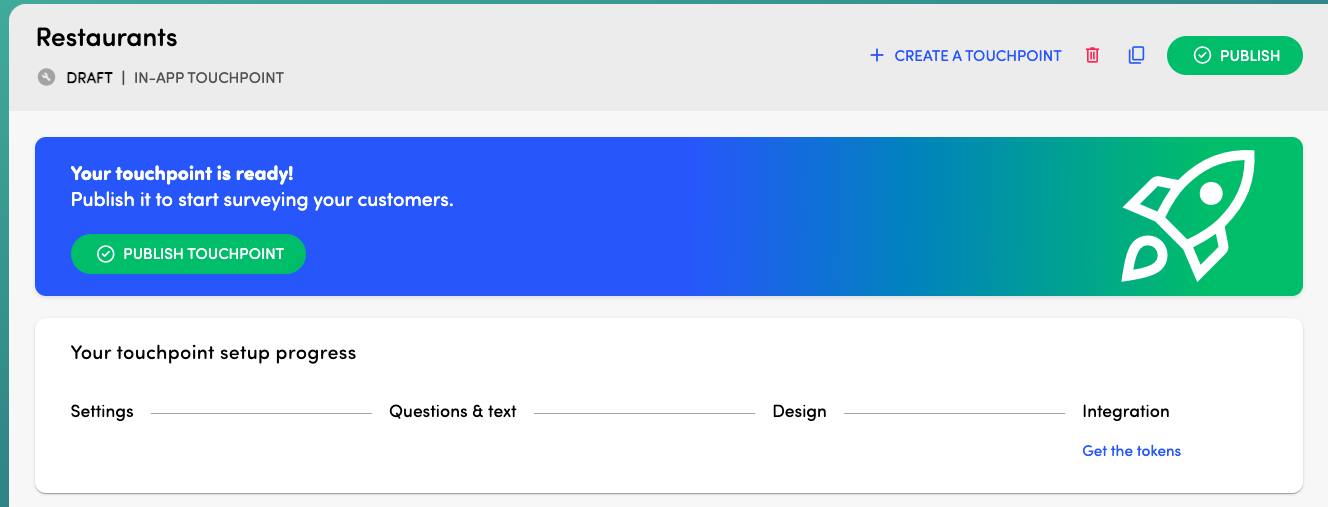Click checkmark icon inside top Publish button
Screen dimensions: 1328x507
point(1203,56)
